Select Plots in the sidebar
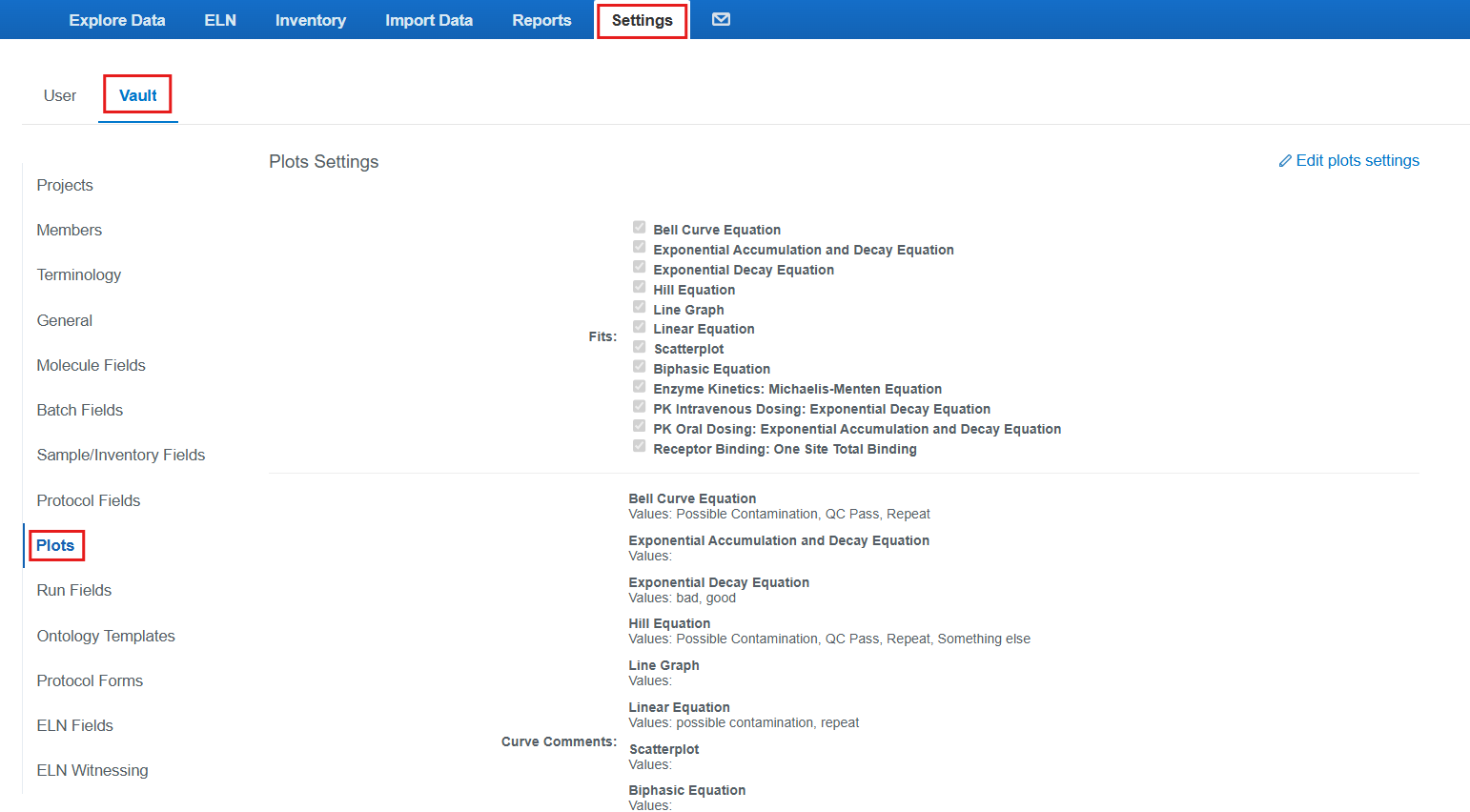 pos(55,545)
